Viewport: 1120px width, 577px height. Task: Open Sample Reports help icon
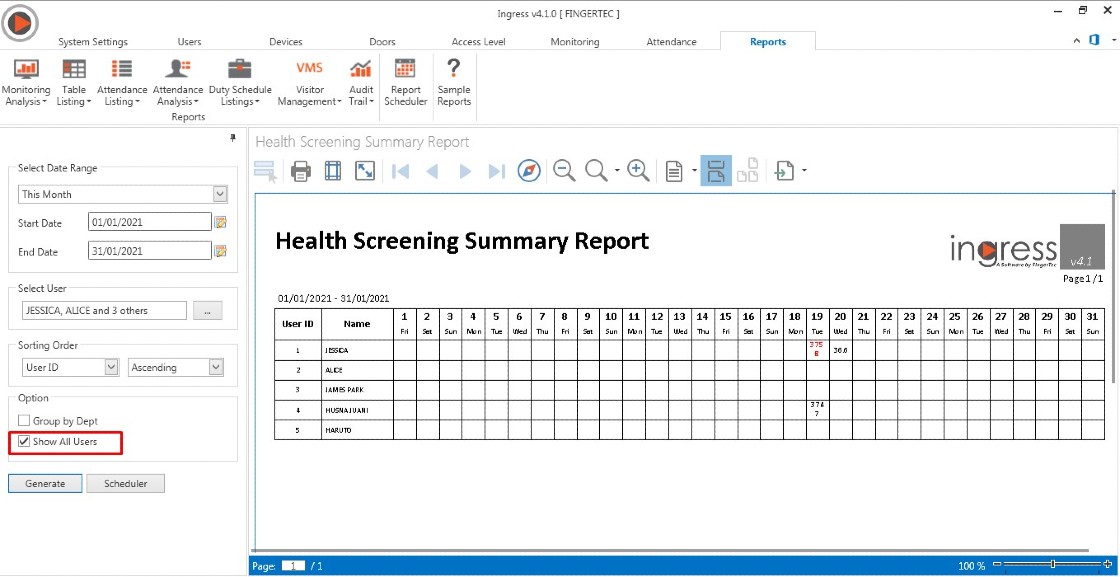pos(454,83)
